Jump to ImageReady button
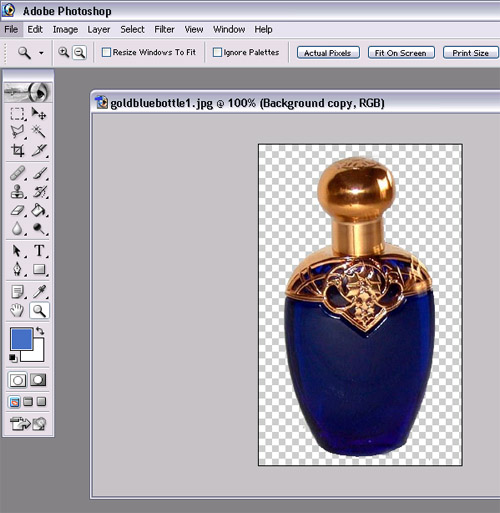500x513 pixels. pos(28,424)
